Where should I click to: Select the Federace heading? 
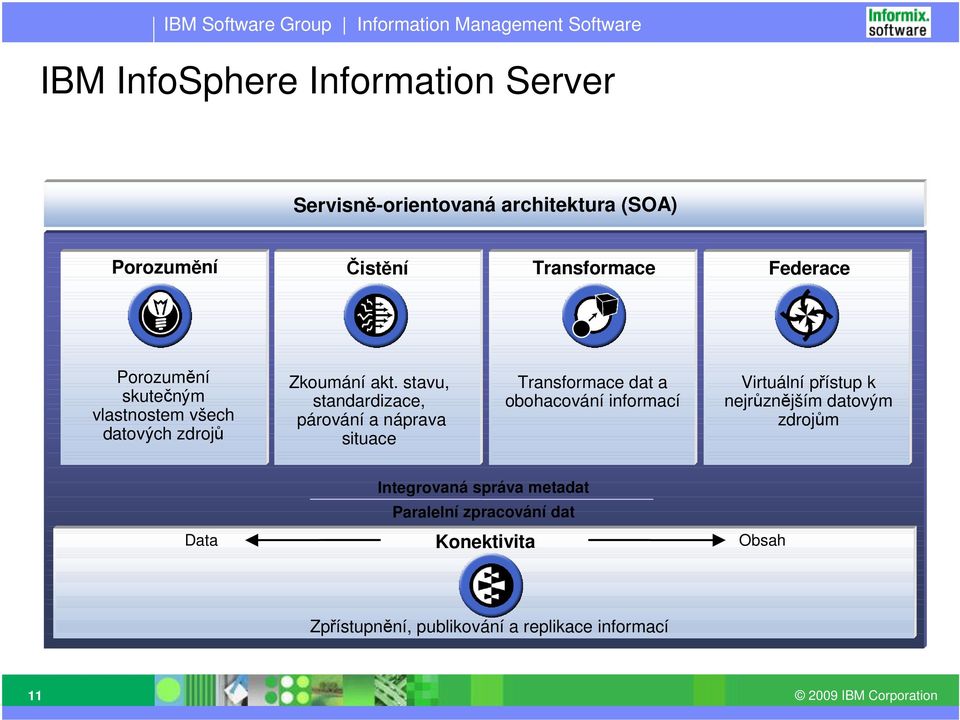809,268
